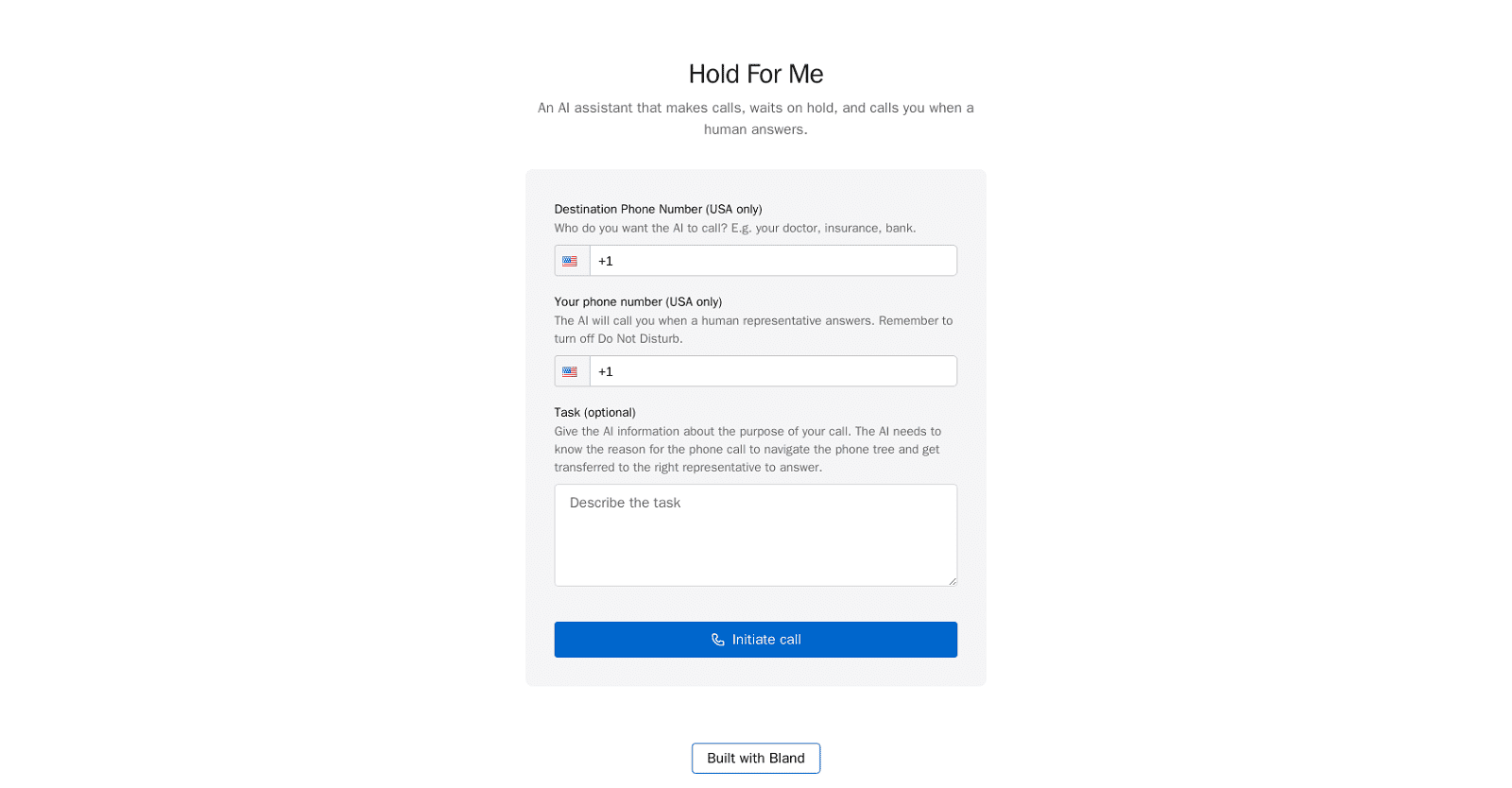Image resolution: width=1512 pixels, height=788 pixels.
Task: Click the Destination Phone Number label
Action: click(x=659, y=209)
